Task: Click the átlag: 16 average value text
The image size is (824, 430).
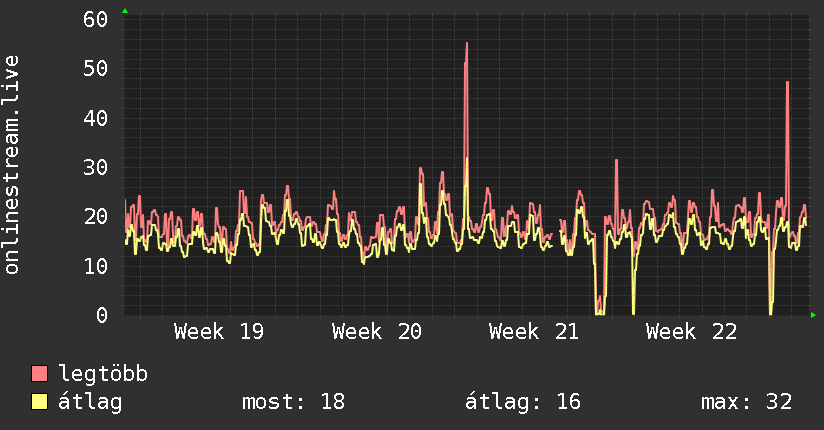Action: pyautogui.click(x=523, y=402)
